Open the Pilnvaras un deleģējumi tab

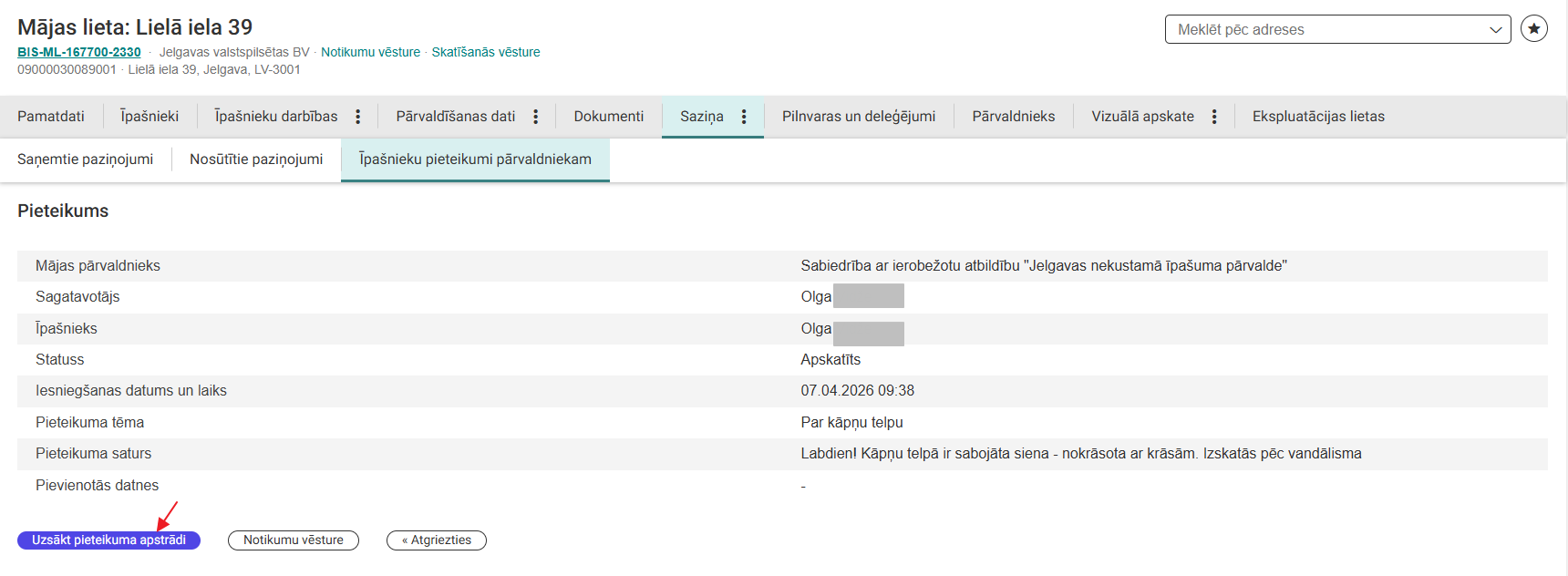coord(859,117)
